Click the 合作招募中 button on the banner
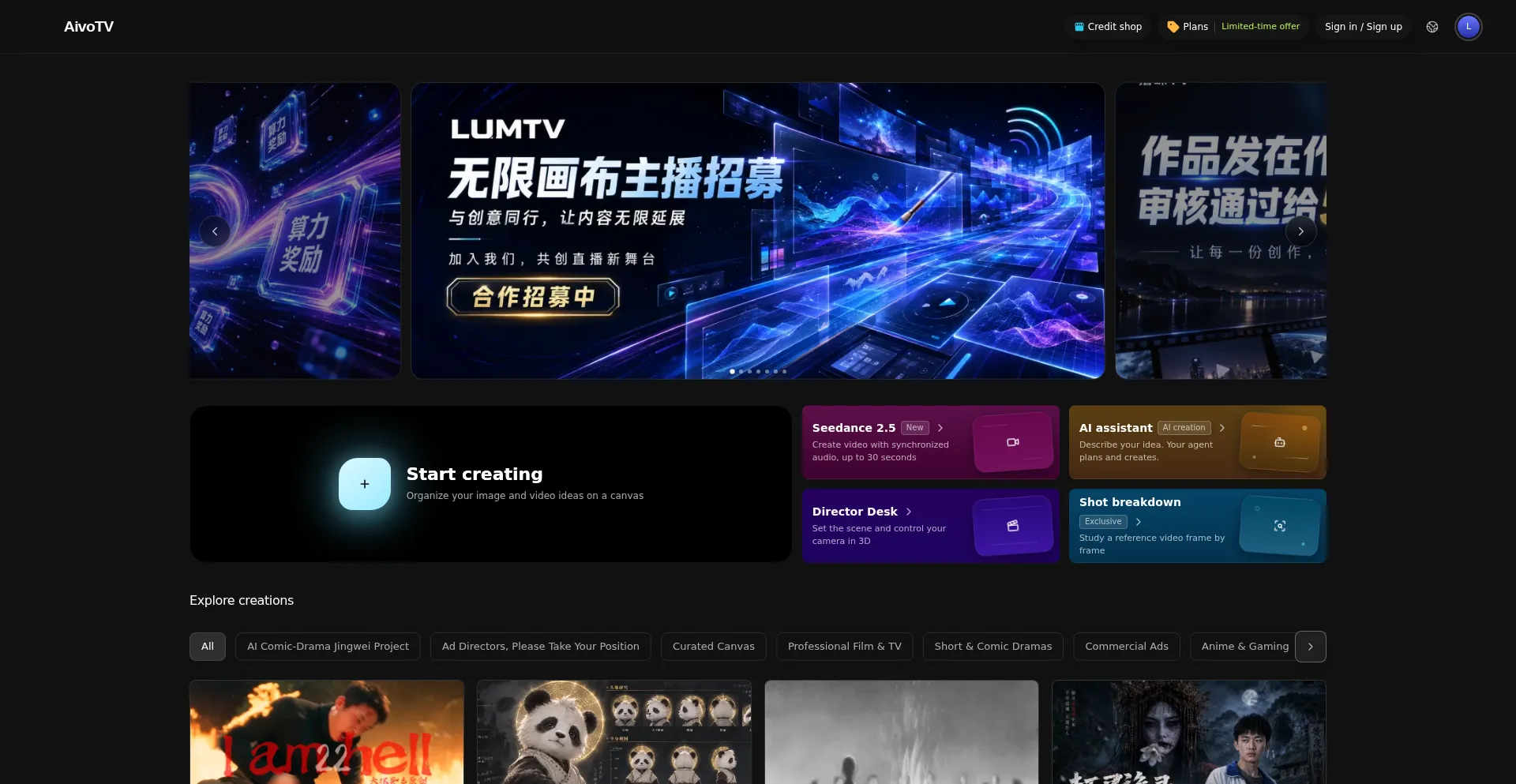The width and height of the screenshot is (1516, 784). [533, 297]
